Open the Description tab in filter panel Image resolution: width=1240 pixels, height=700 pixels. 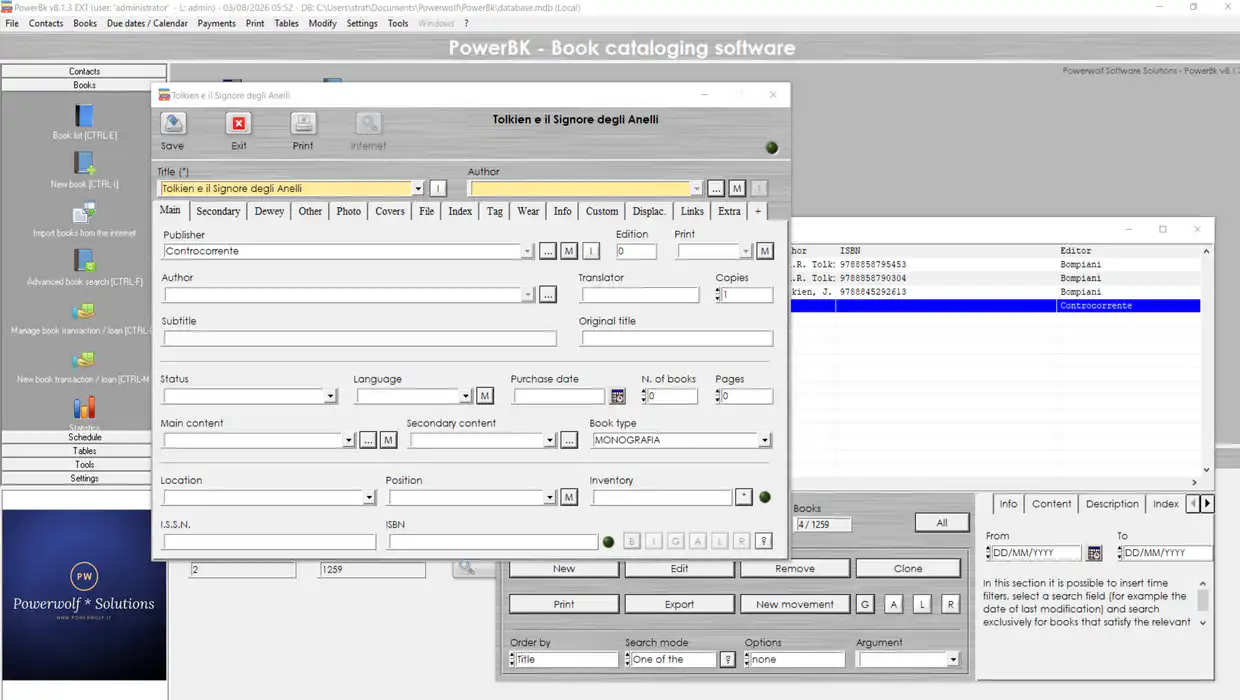coord(1112,504)
